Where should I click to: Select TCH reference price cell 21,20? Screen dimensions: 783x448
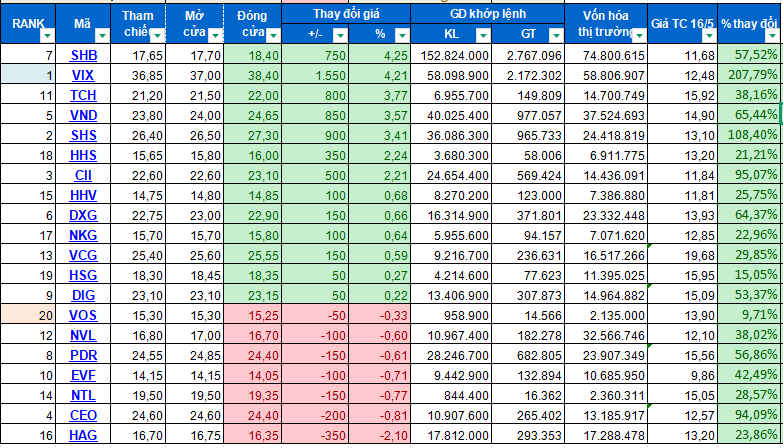click(138, 95)
